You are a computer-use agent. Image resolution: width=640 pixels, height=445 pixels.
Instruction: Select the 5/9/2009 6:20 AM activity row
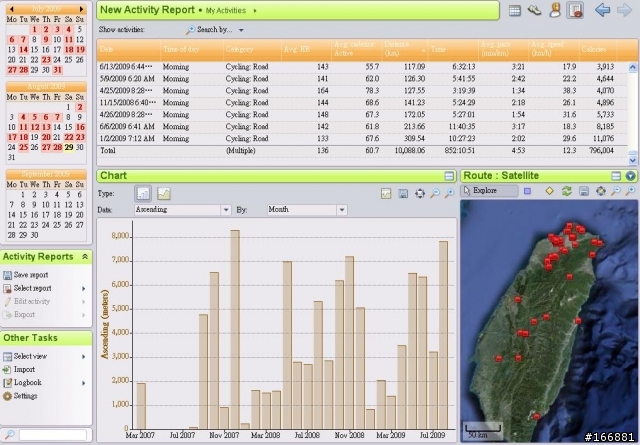click(x=362, y=78)
